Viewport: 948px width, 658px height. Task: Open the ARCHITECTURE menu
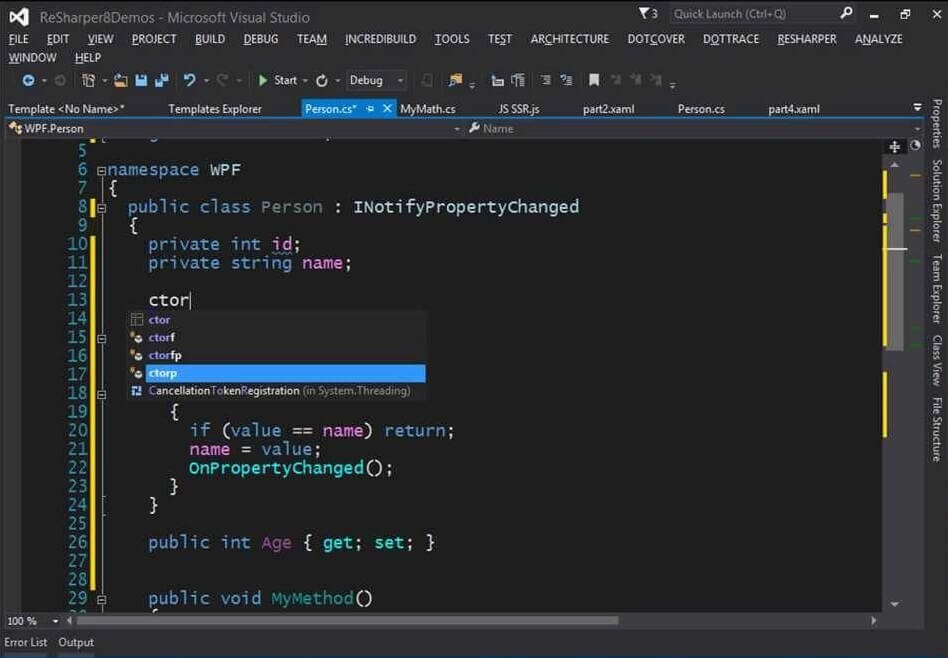570,39
